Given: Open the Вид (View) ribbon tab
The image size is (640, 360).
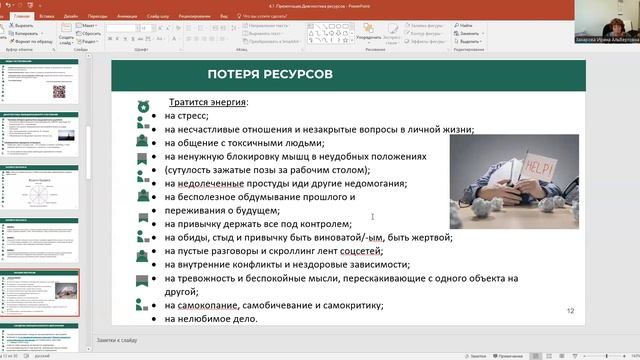Looking at the screenshot, I should (x=224, y=16).
